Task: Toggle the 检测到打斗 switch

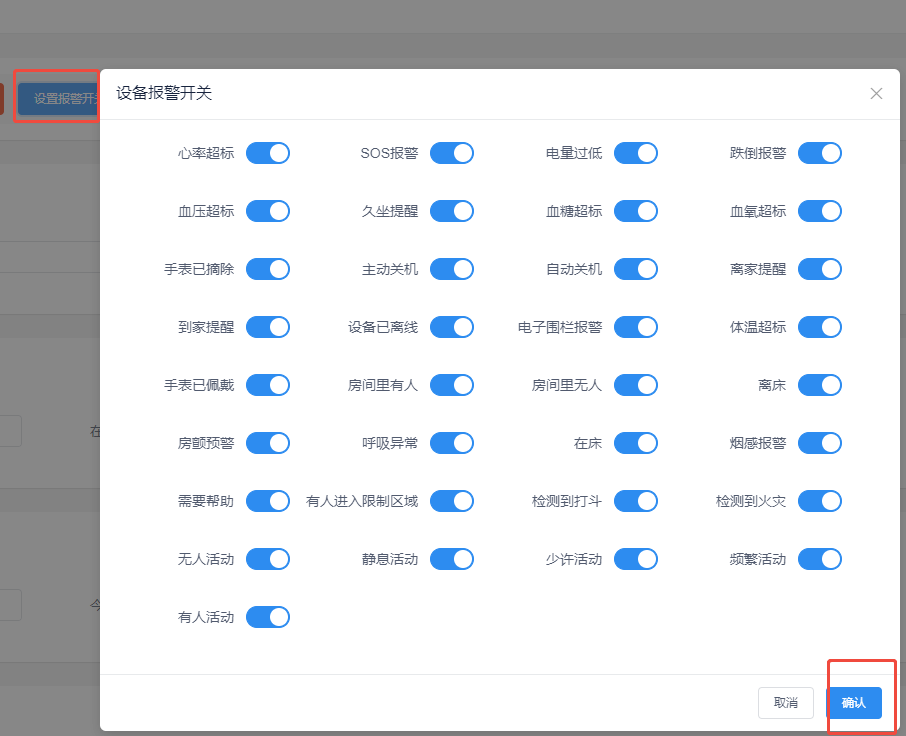Action: pos(636,501)
